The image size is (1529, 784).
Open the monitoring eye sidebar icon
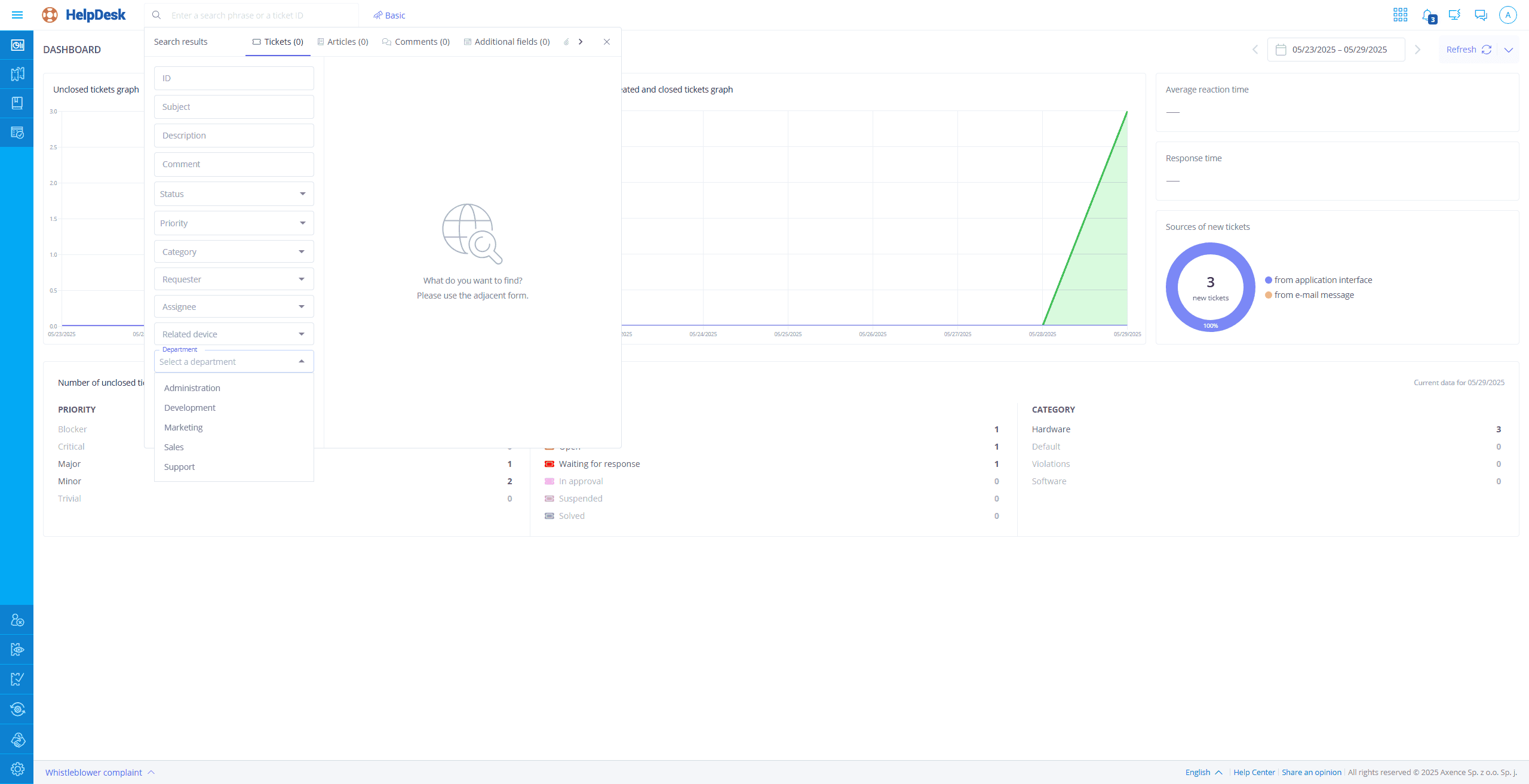point(17,650)
